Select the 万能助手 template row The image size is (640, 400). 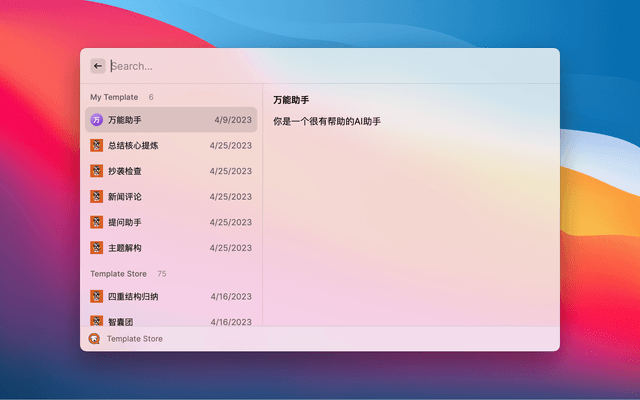coord(170,120)
